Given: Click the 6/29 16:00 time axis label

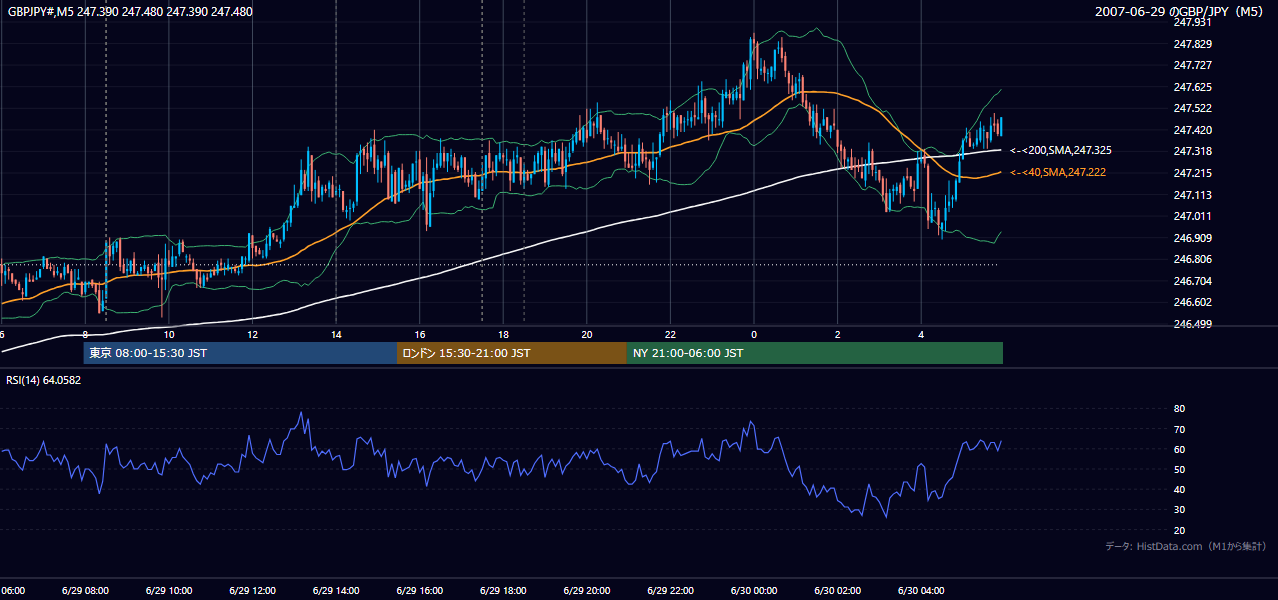Looking at the screenshot, I should (419, 591).
